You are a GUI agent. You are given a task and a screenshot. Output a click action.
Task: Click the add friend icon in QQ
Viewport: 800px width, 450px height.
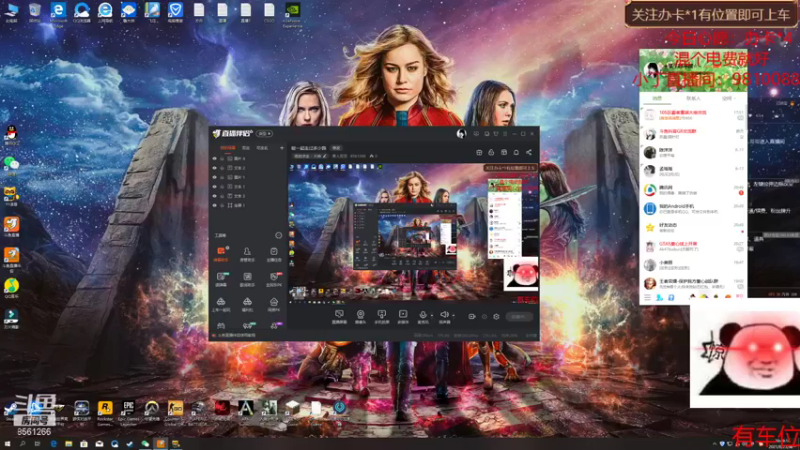tap(659, 297)
